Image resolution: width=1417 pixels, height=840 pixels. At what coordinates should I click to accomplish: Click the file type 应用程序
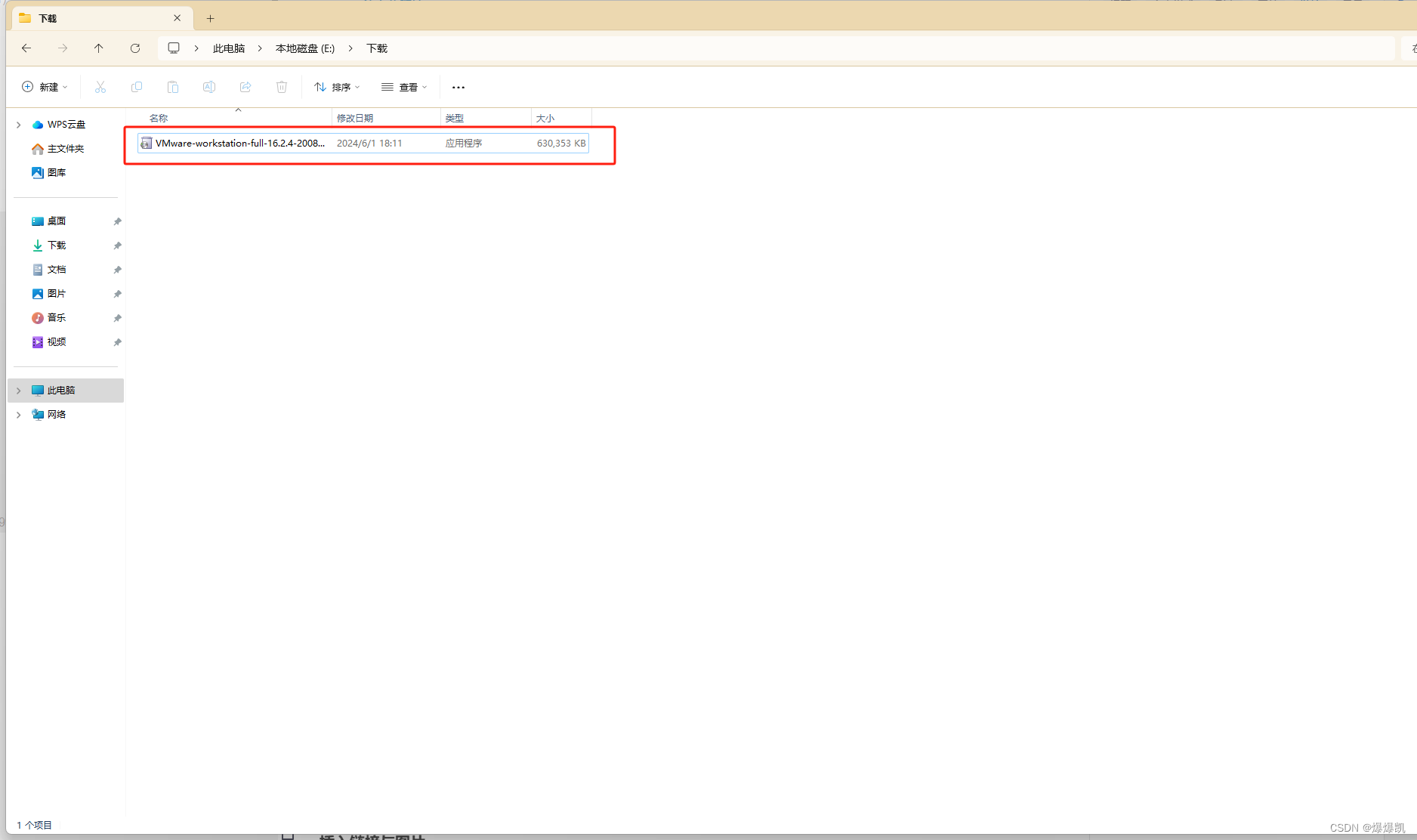pyautogui.click(x=464, y=143)
